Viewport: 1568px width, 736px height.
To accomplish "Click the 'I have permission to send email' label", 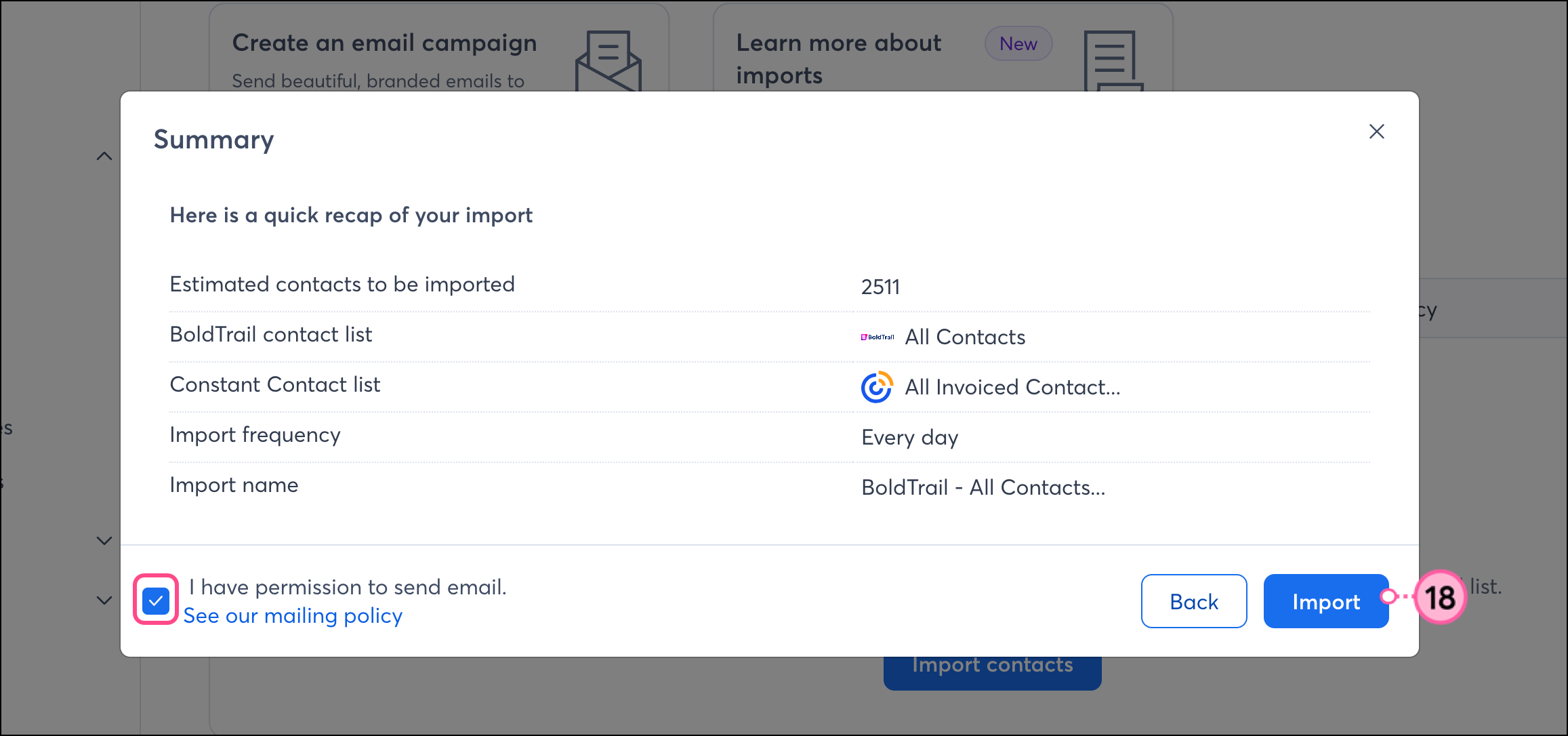I will pos(348,587).
